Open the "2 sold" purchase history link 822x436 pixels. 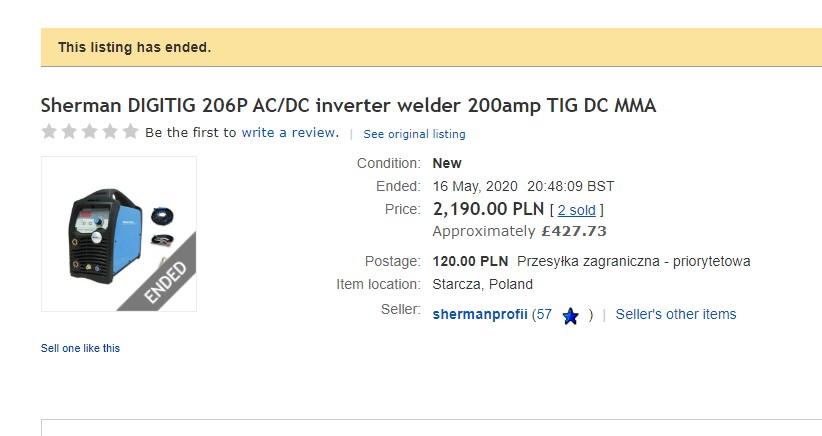[x=576, y=210]
